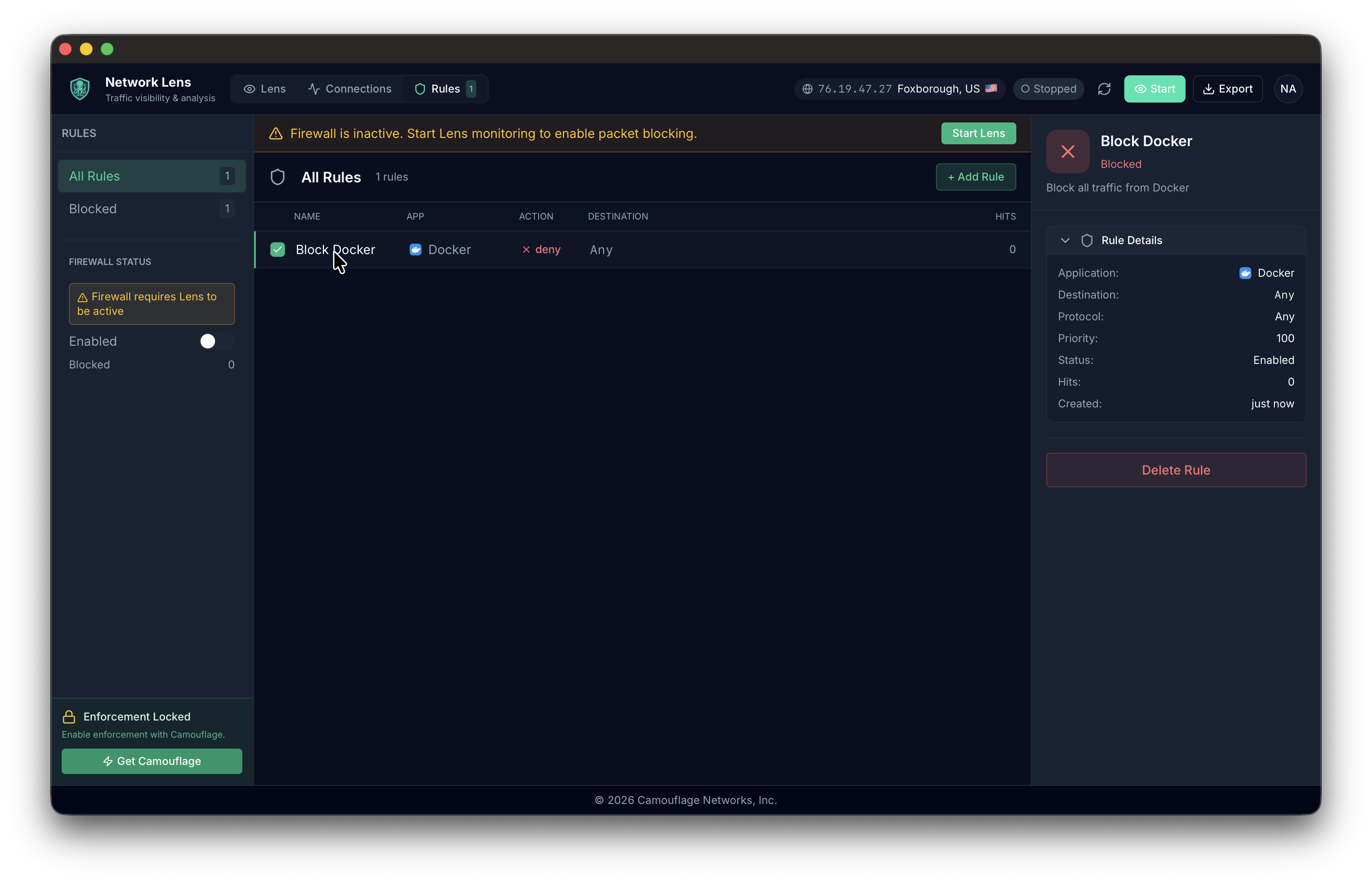This screenshot has width=1372, height=882.
Task: Click the Created value just now
Action: tap(1272, 404)
